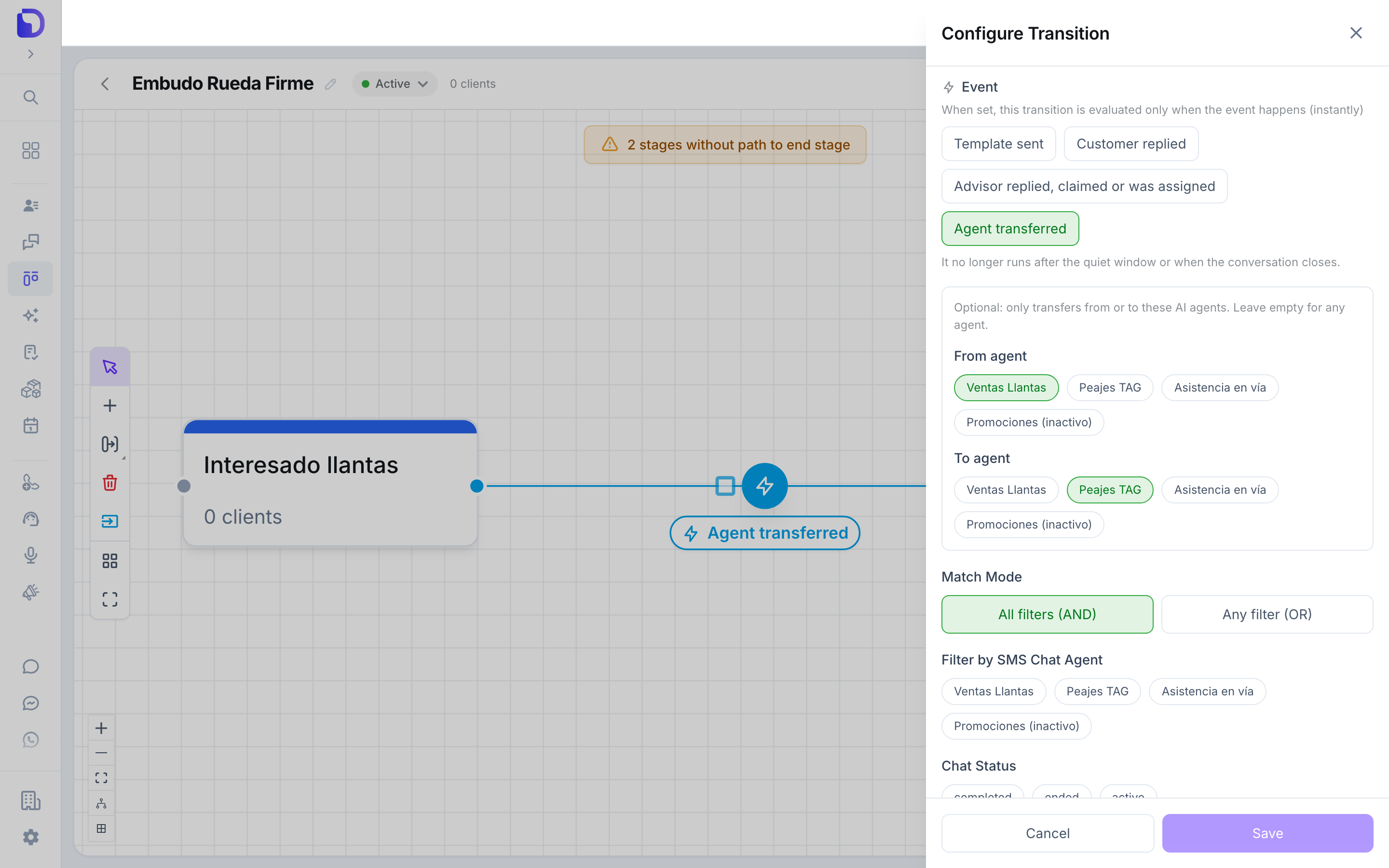The image size is (1389, 868).
Task: Open the AI sparkles icon in the sidebar
Action: 30,315
